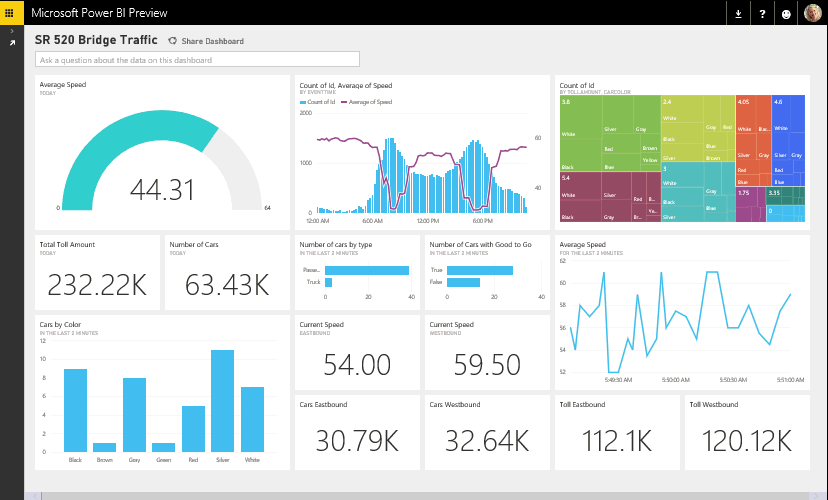The height and width of the screenshot is (500, 828).
Task: Open the Total Toll Amount tile
Action: pyautogui.click(x=97, y=273)
